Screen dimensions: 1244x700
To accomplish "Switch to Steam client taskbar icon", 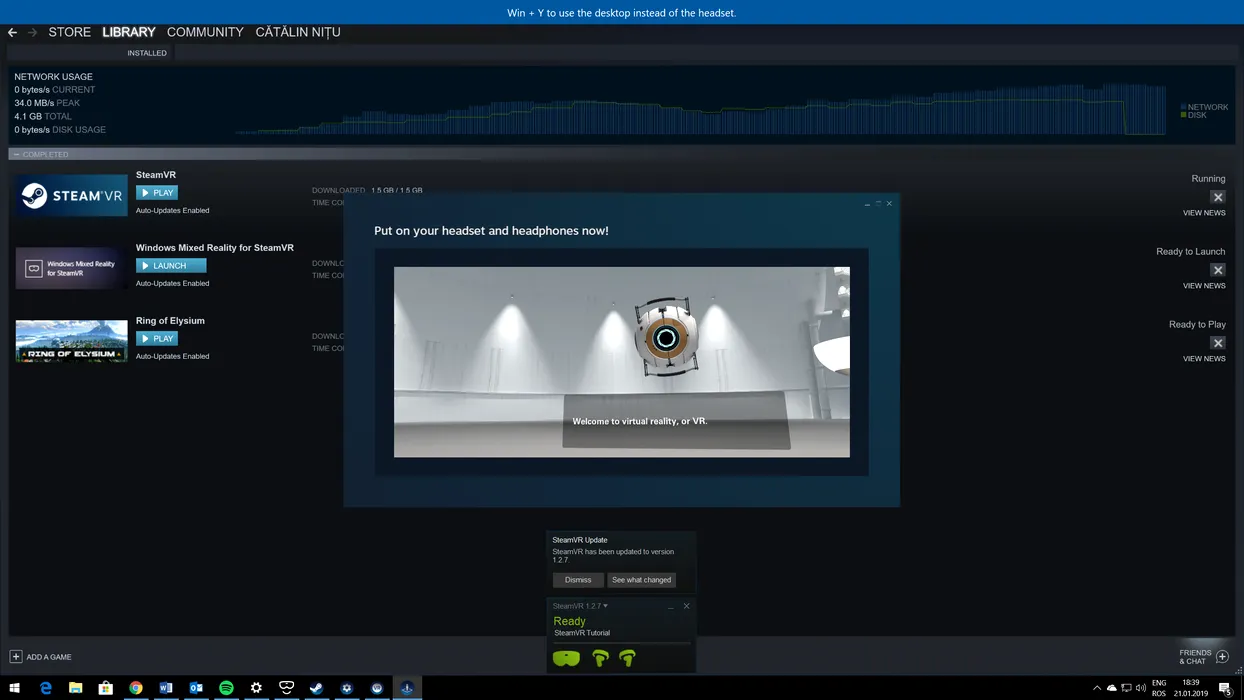I will tap(316, 688).
